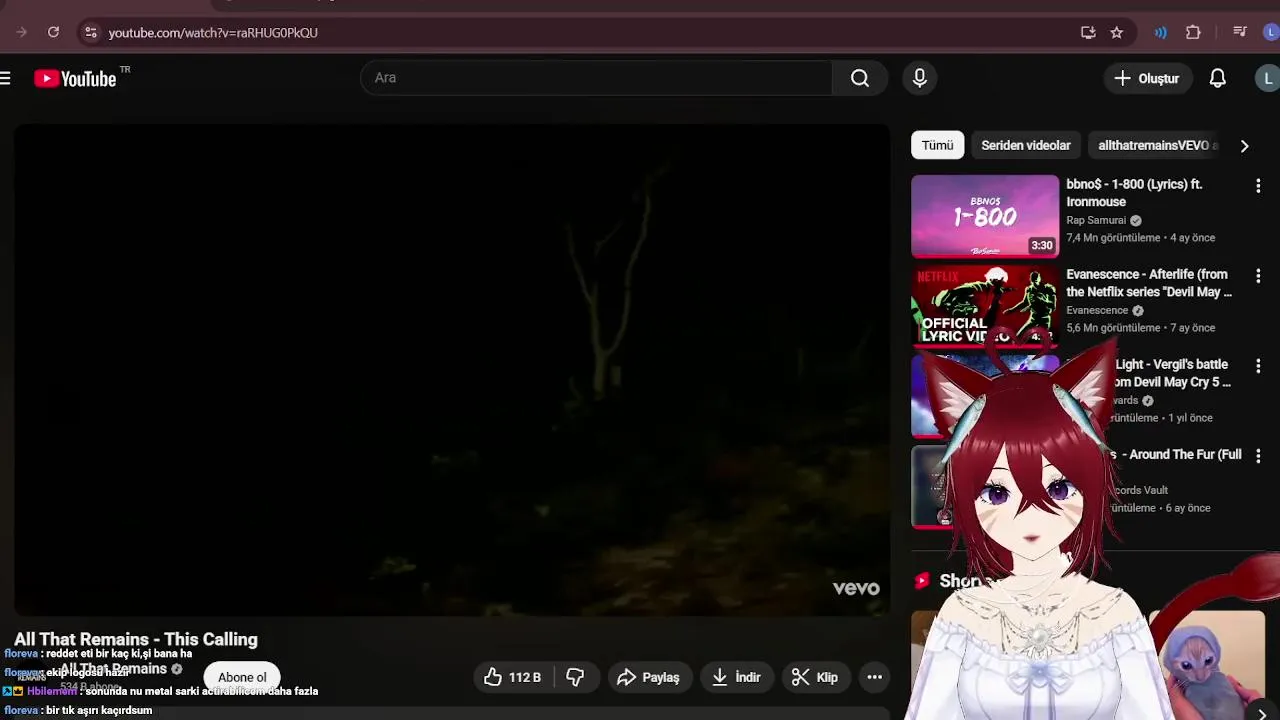
Task: Open the YouTube hamburger guide menu
Action: coord(6,78)
